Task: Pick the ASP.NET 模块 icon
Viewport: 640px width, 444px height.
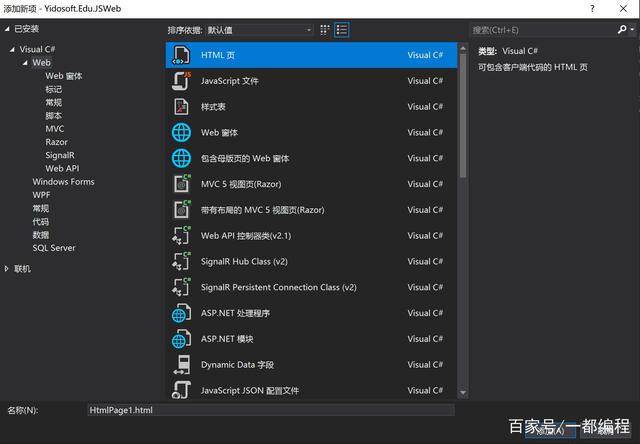Action: [181, 339]
